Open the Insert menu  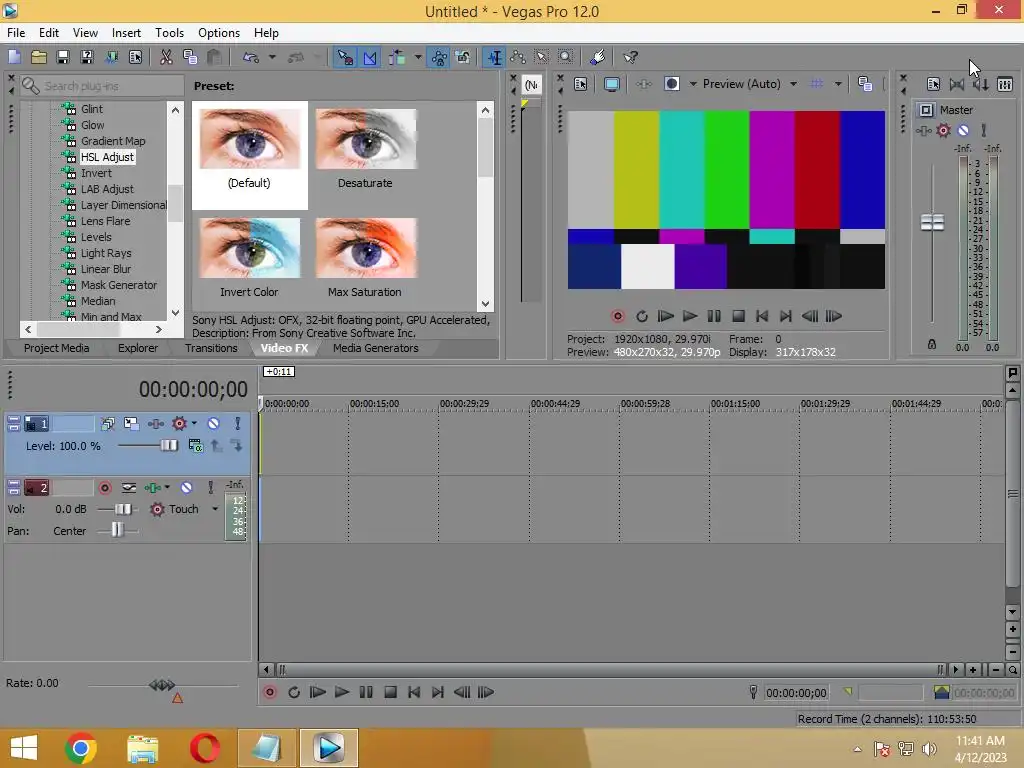click(x=126, y=33)
